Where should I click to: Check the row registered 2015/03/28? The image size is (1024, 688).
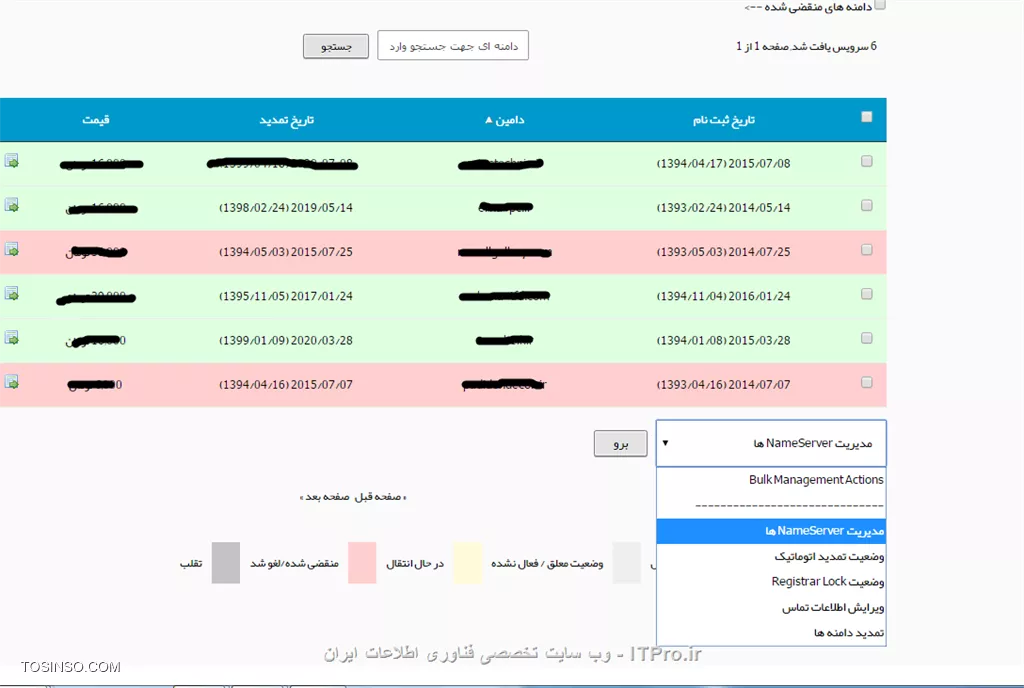pos(867,338)
